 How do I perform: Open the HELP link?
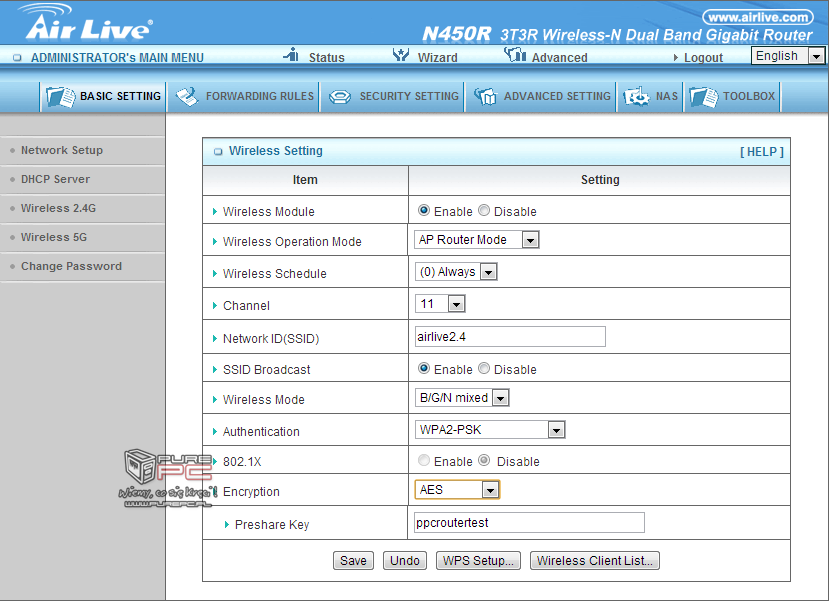pos(761,152)
